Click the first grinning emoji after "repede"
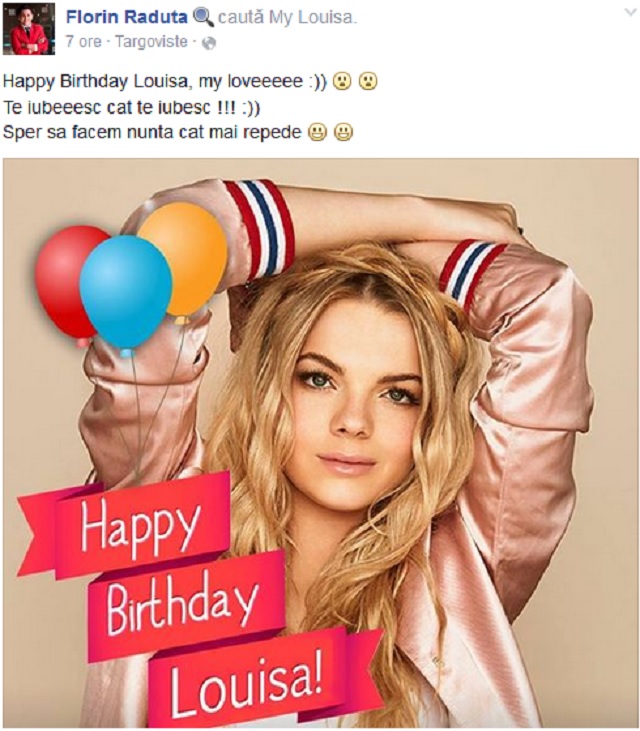This screenshot has width=640, height=731. tap(317, 132)
